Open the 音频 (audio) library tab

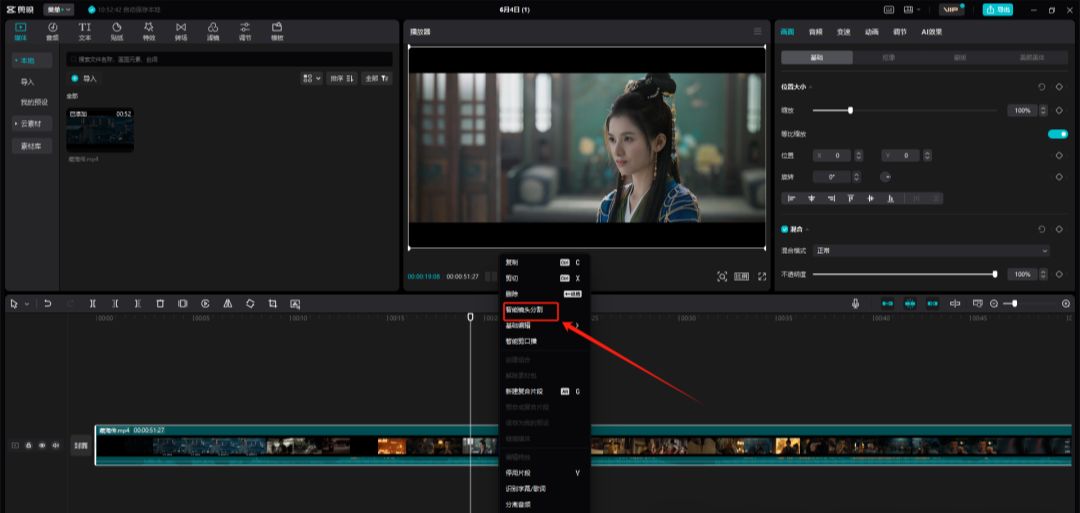tap(52, 31)
